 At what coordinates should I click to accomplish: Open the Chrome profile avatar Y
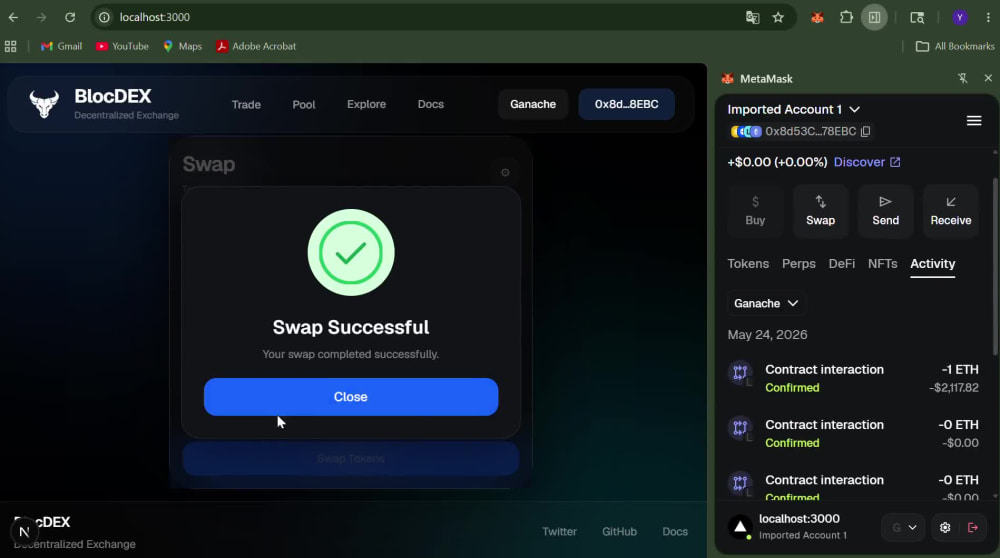pyautogui.click(x=959, y=17)
